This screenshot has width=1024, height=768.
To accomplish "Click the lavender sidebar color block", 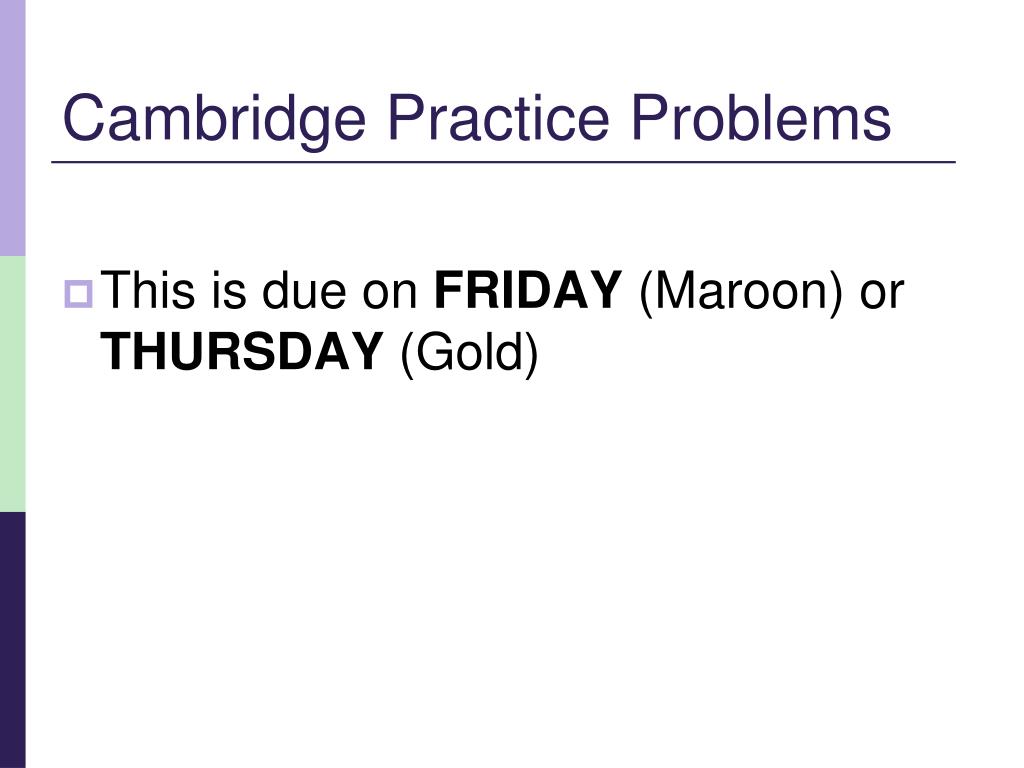I will coord(12,128).
